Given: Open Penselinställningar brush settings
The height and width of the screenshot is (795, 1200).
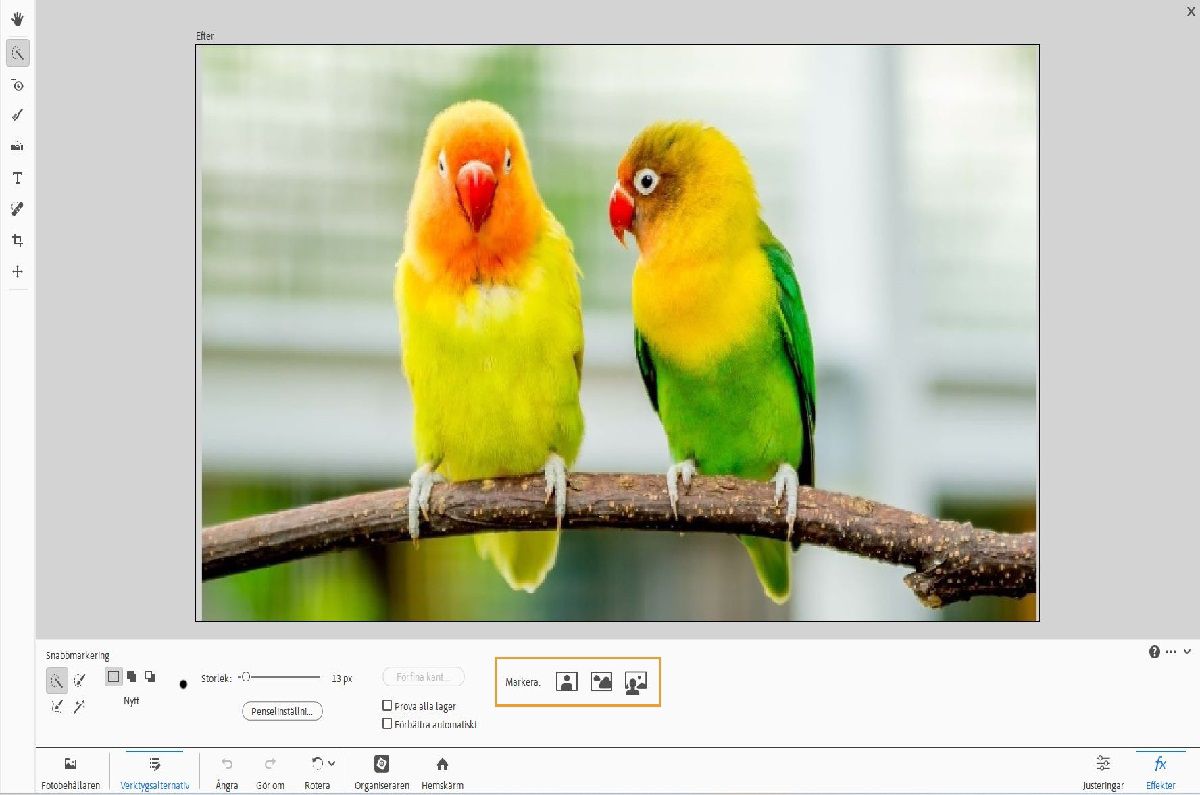Looking at the screenshot, I should 282,711.
